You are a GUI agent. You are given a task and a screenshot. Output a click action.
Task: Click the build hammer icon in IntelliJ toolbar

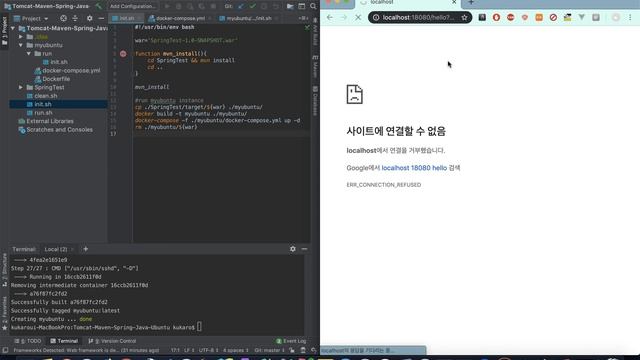(x=99, y=6)
